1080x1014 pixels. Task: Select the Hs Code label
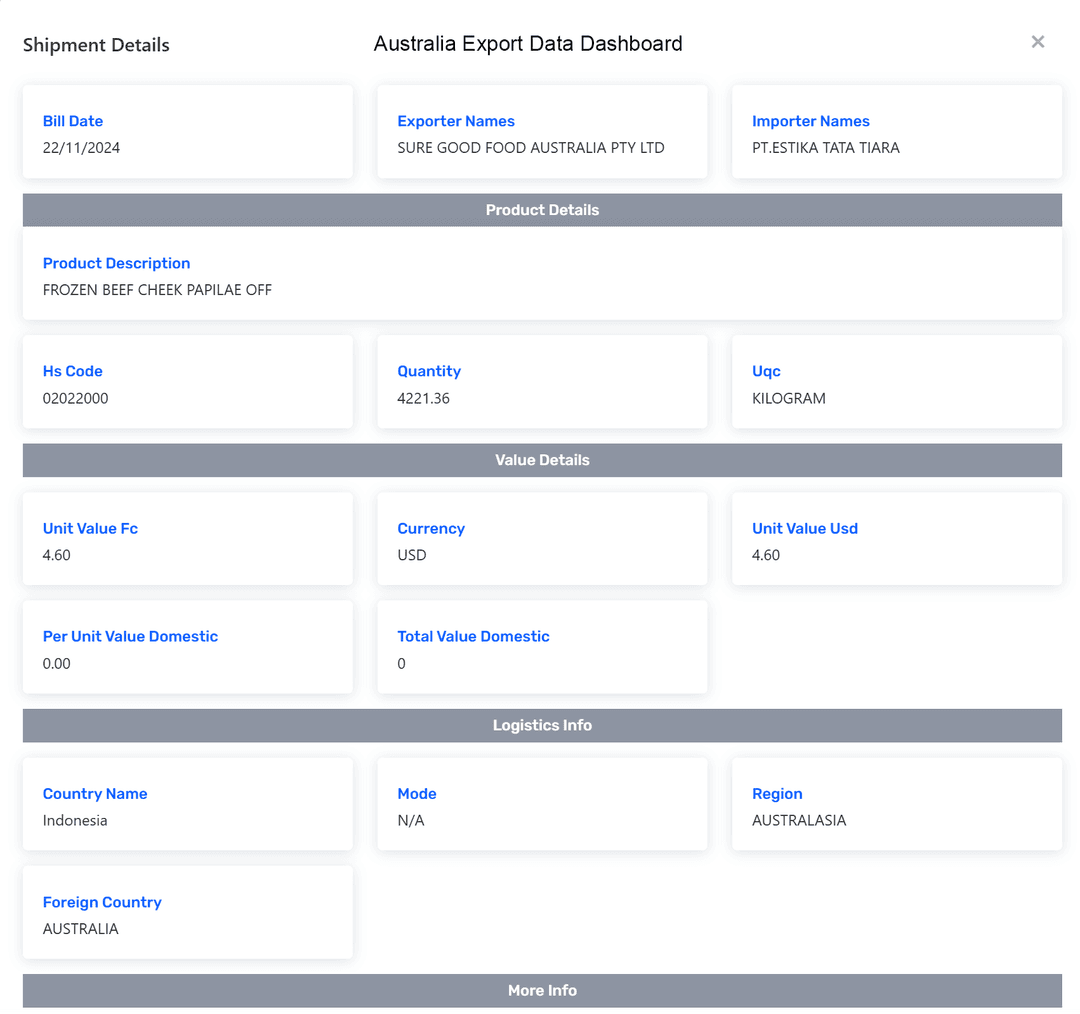tap(72, 371)
